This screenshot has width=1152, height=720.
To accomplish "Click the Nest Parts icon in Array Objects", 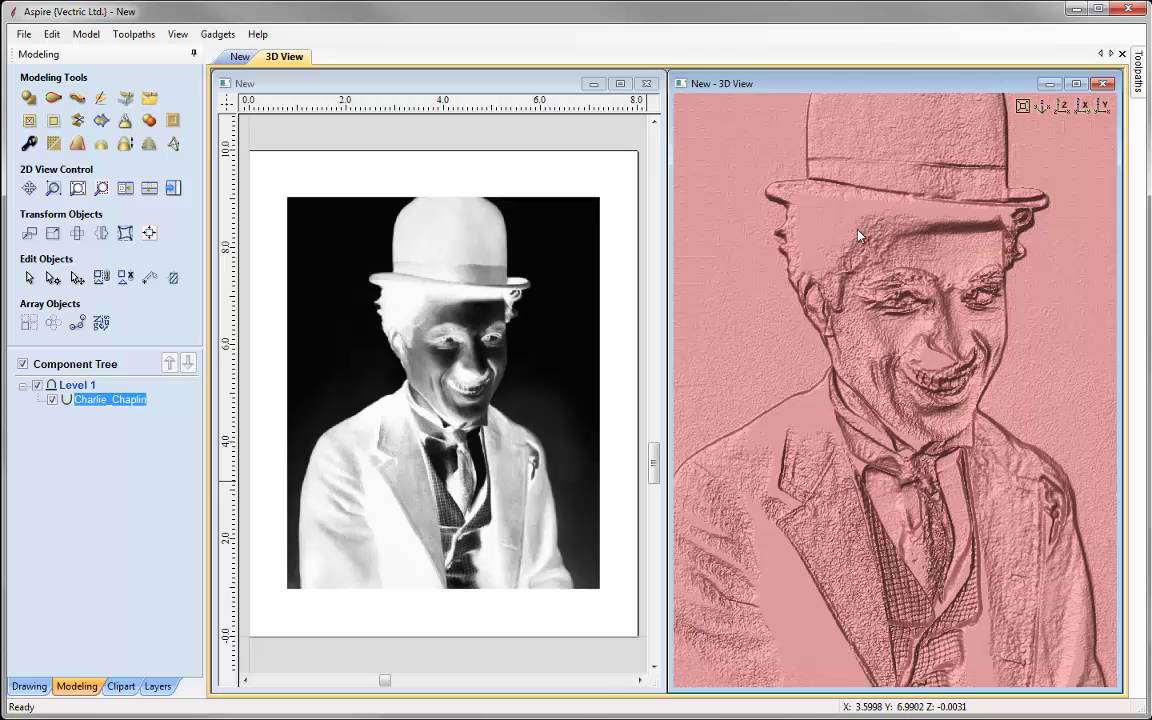I will click(x=101, y=323).
